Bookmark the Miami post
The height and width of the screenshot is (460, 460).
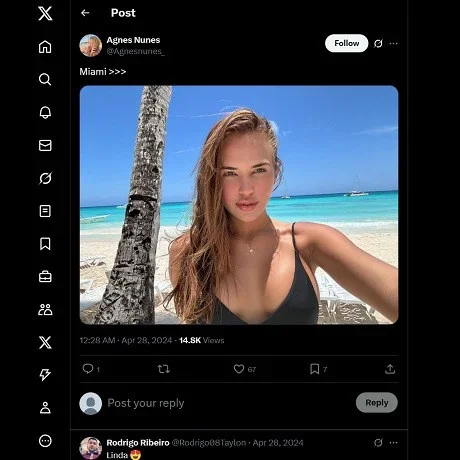314,369
